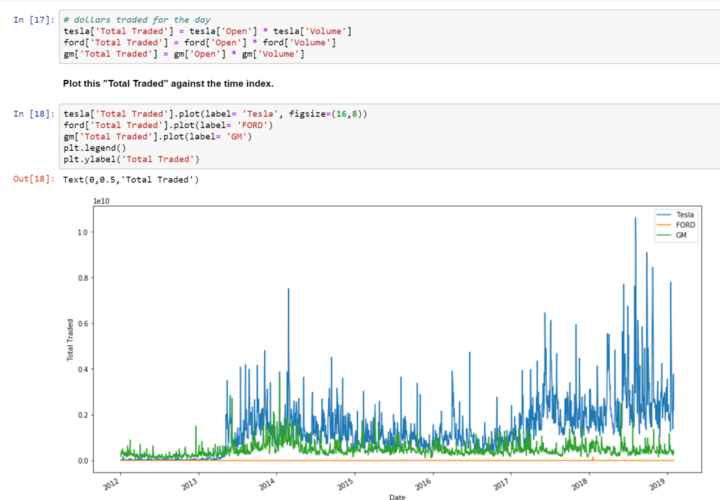Select the In [17] cell prompt
Screen dimensions: 720x500
click(x=34, y=20)
